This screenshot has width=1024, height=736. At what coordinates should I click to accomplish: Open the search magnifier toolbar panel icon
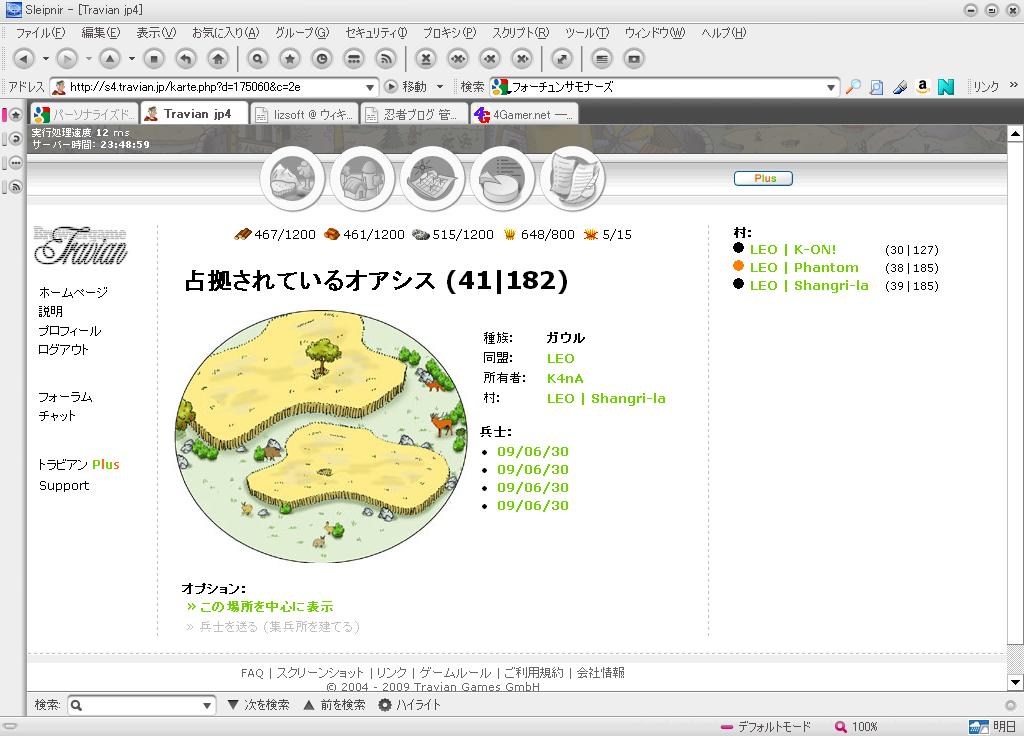(258, 59)
